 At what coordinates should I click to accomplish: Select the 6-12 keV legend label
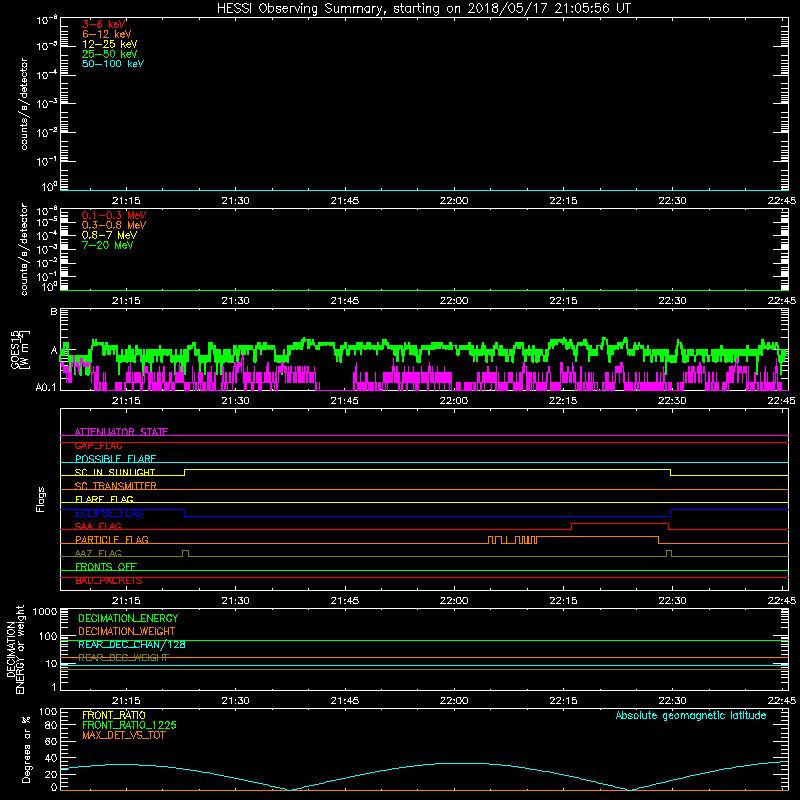[x=107, y=34]
